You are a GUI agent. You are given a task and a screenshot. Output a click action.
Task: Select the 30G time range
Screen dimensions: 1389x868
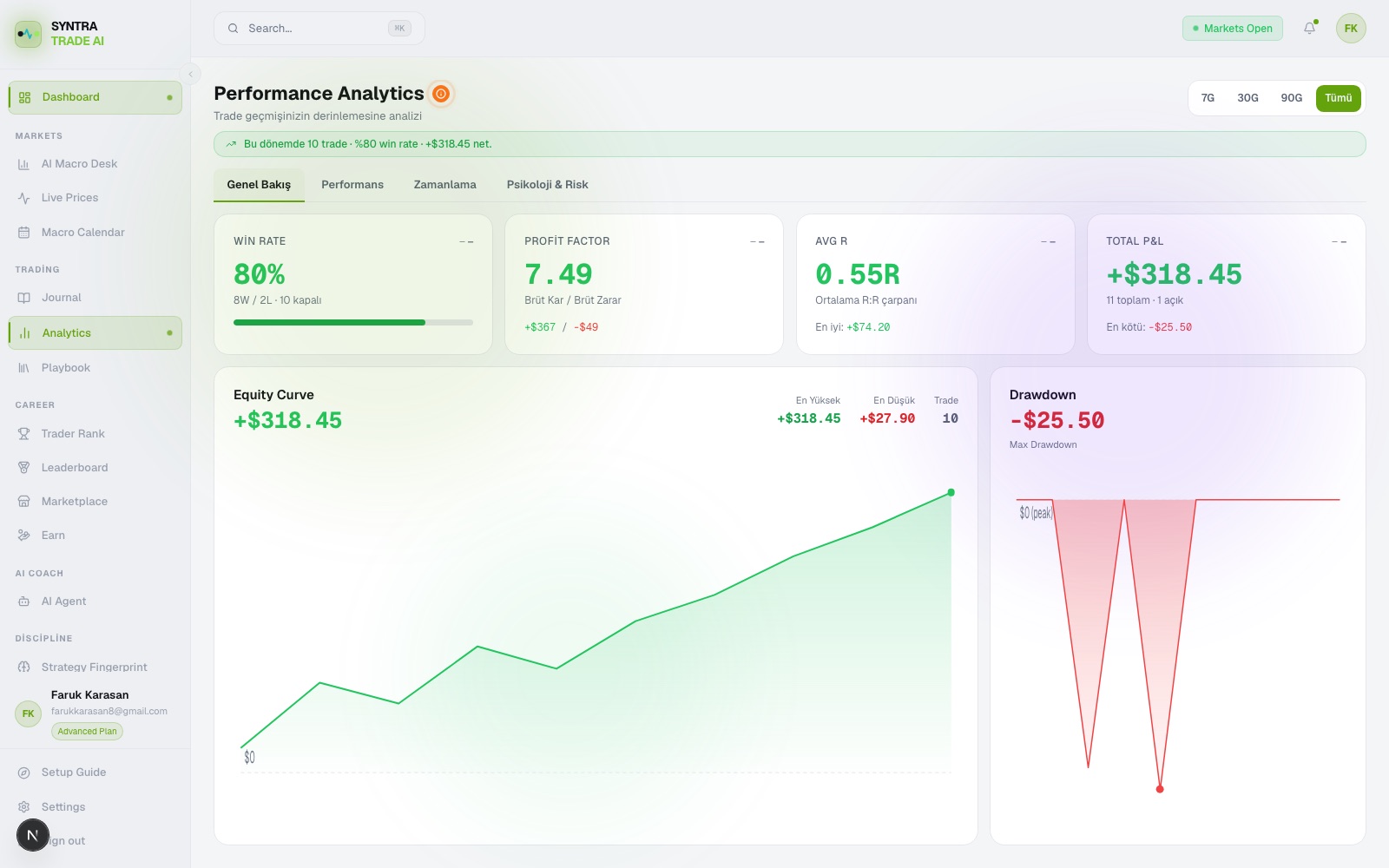click(x=1247, y=98)
